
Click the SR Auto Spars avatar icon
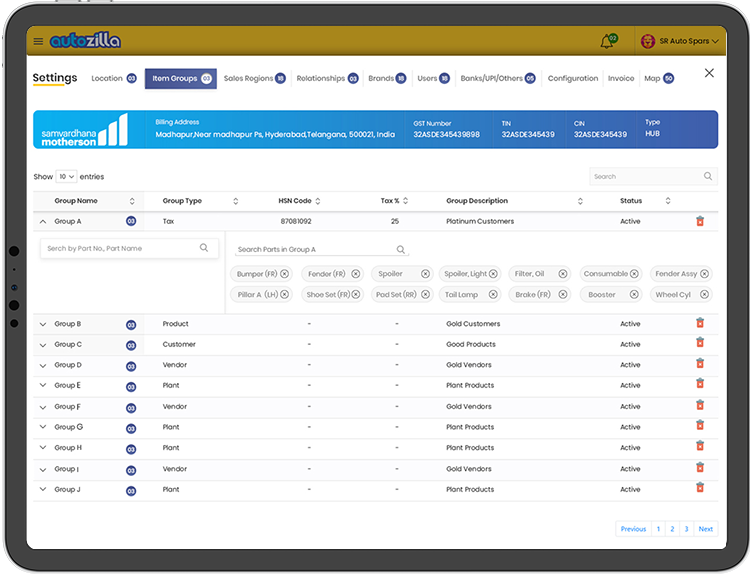pos(648,41)
